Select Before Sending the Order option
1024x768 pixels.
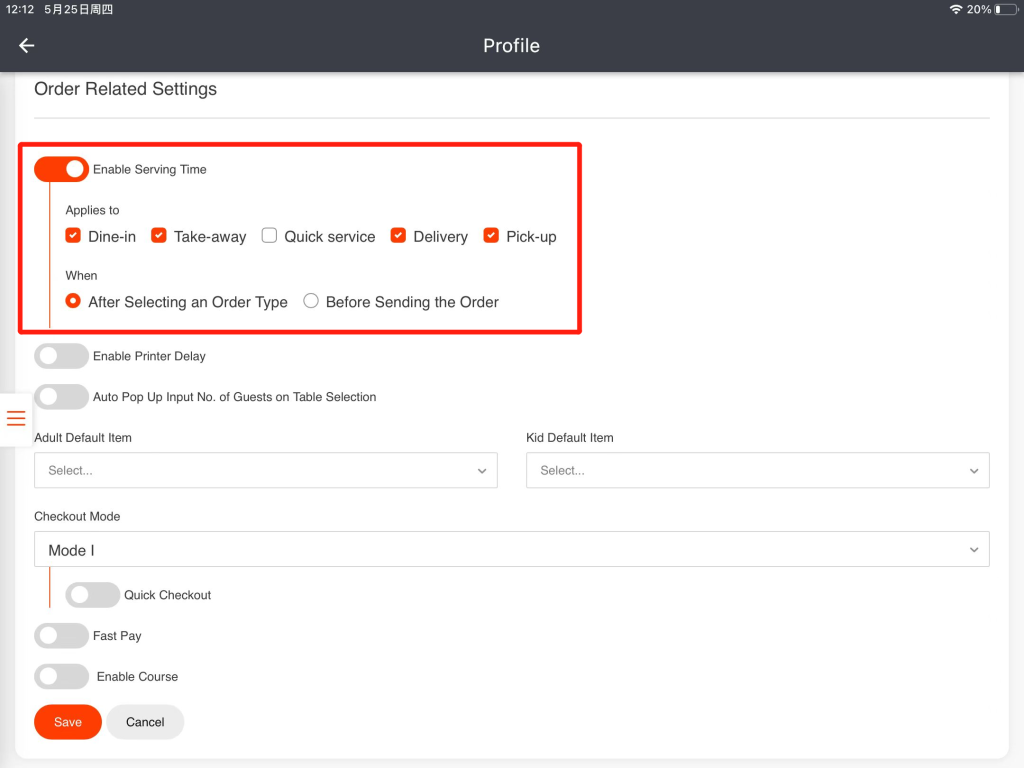[x=311, y=301]
